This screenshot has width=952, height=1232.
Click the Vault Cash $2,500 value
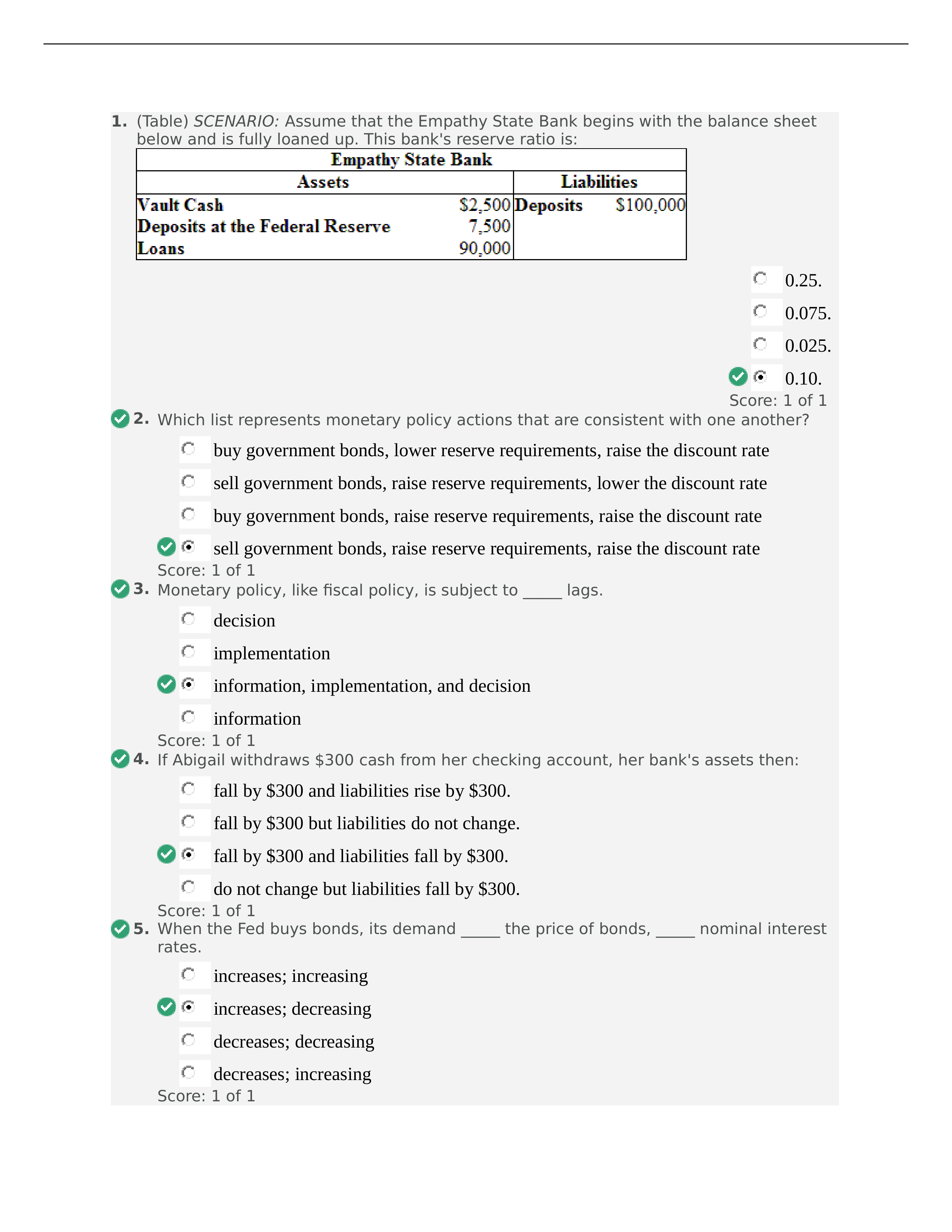click(485, 205)
